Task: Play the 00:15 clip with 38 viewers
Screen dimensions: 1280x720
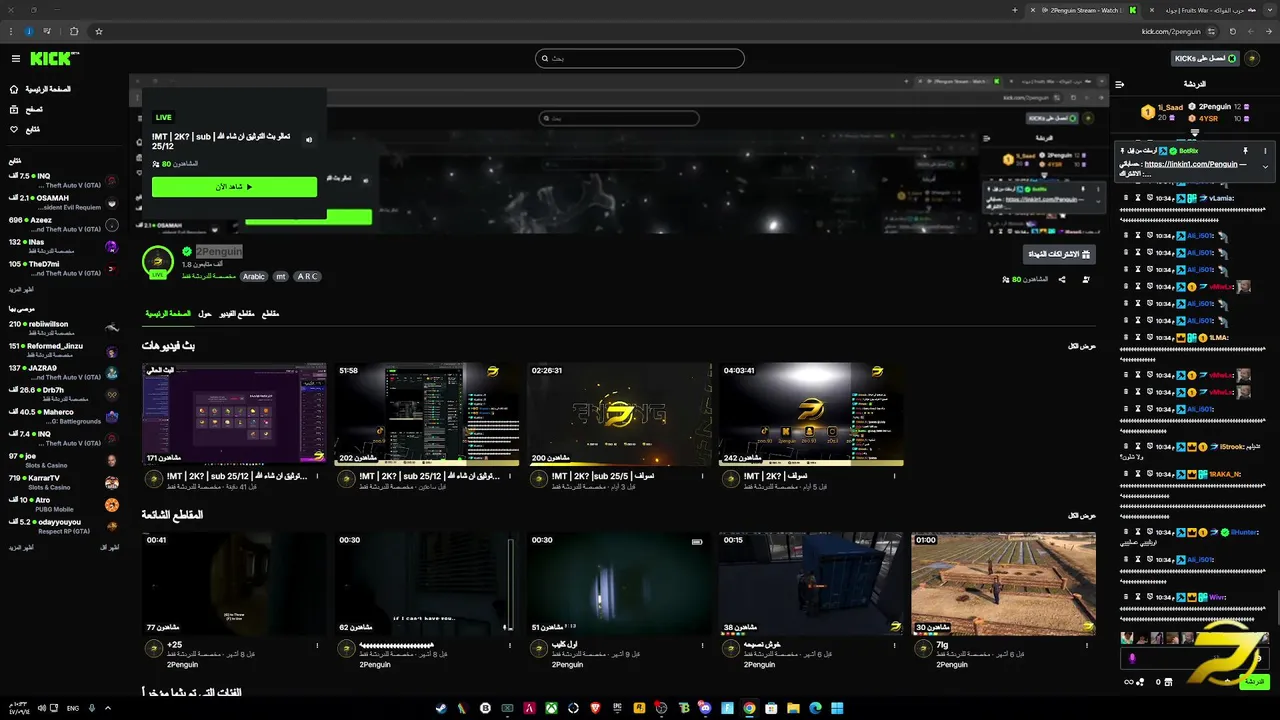Action: pos(811,584)
